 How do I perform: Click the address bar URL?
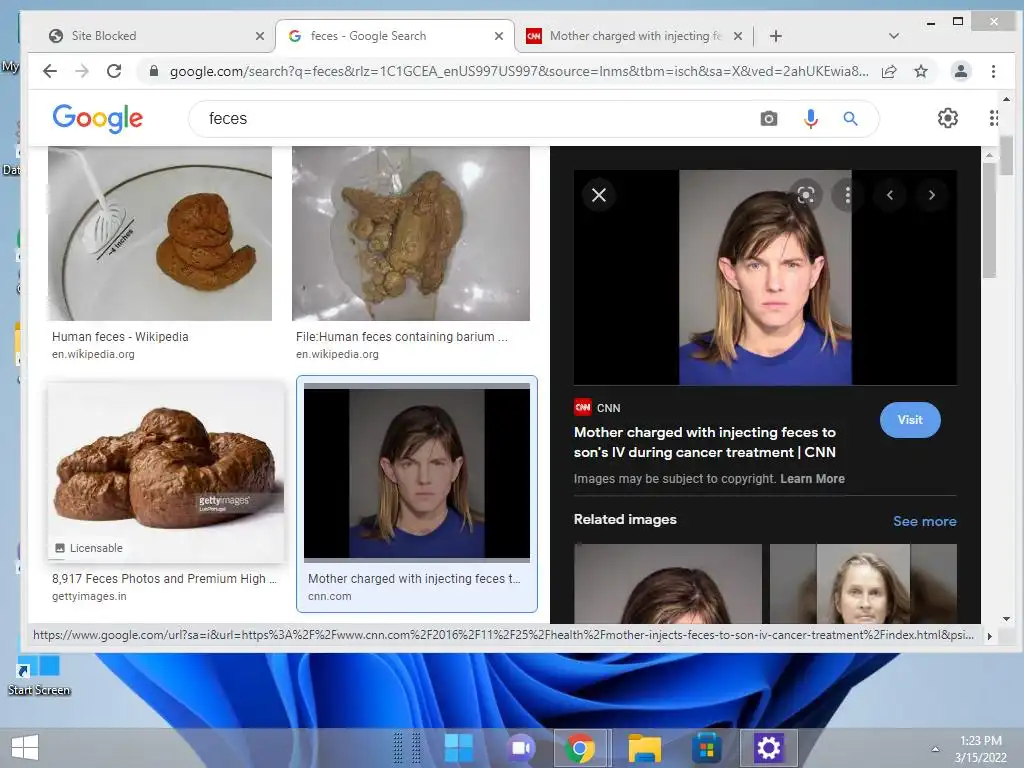click(x=519, y=71)
